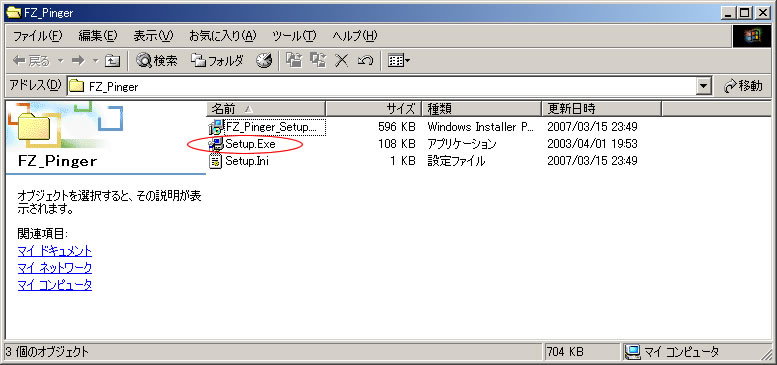Screen dimensions: 777x365
Task: Click the Windows flag logo throbber
Action: pos(752,36)
